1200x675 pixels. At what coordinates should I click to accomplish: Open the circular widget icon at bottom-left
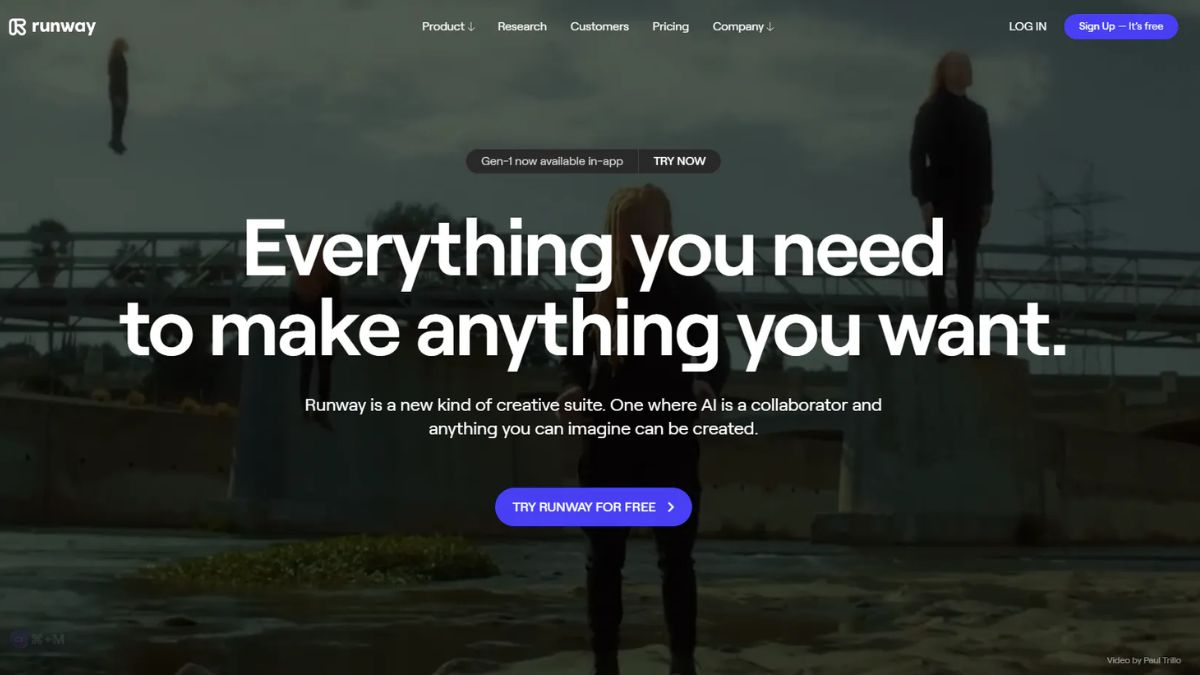[18, 640]
